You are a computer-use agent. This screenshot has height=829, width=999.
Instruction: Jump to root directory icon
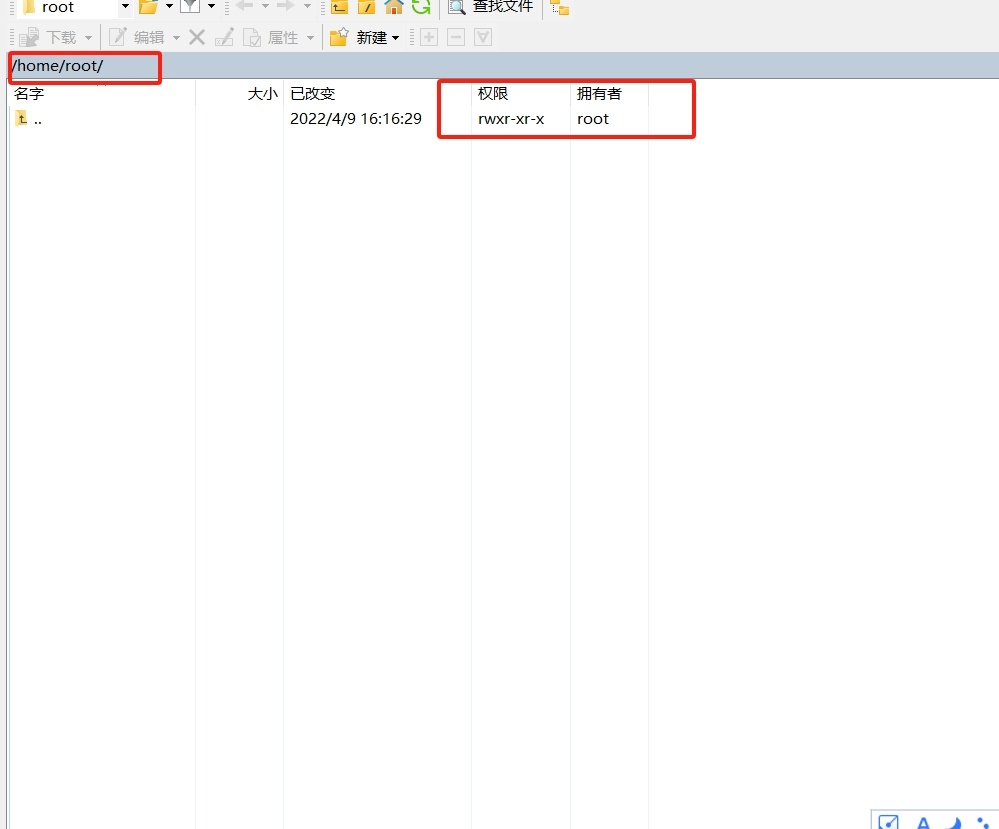click(x=367, y=7)
